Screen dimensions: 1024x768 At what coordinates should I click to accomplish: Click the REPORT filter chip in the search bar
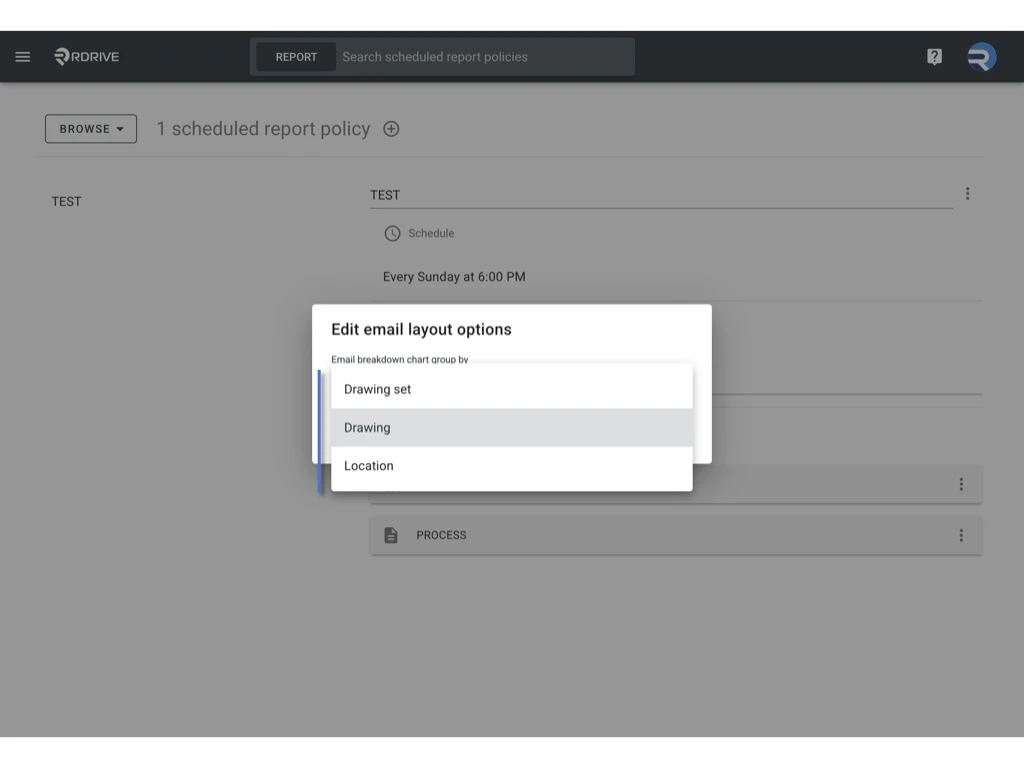click(296, 56)
